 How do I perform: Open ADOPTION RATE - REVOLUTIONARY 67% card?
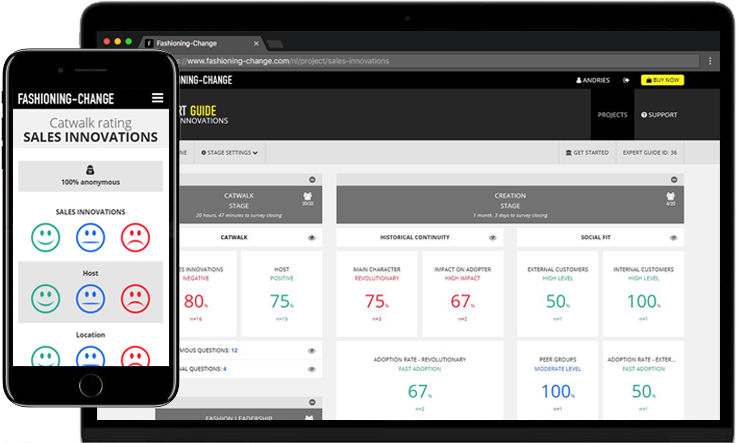pyautogui.click(x=420, y=380)
